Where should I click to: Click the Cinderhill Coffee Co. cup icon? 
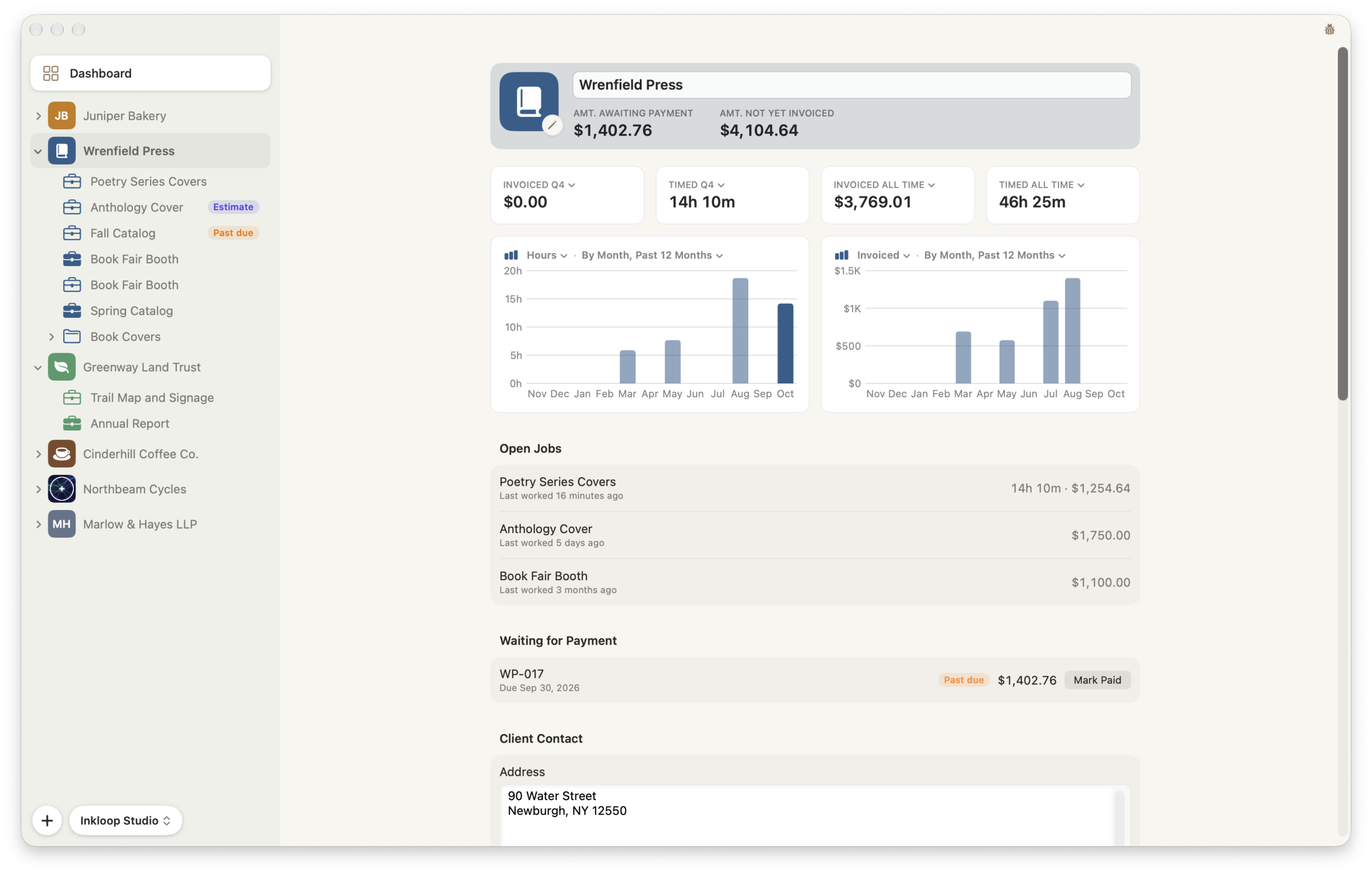click(x=62, y=454)
